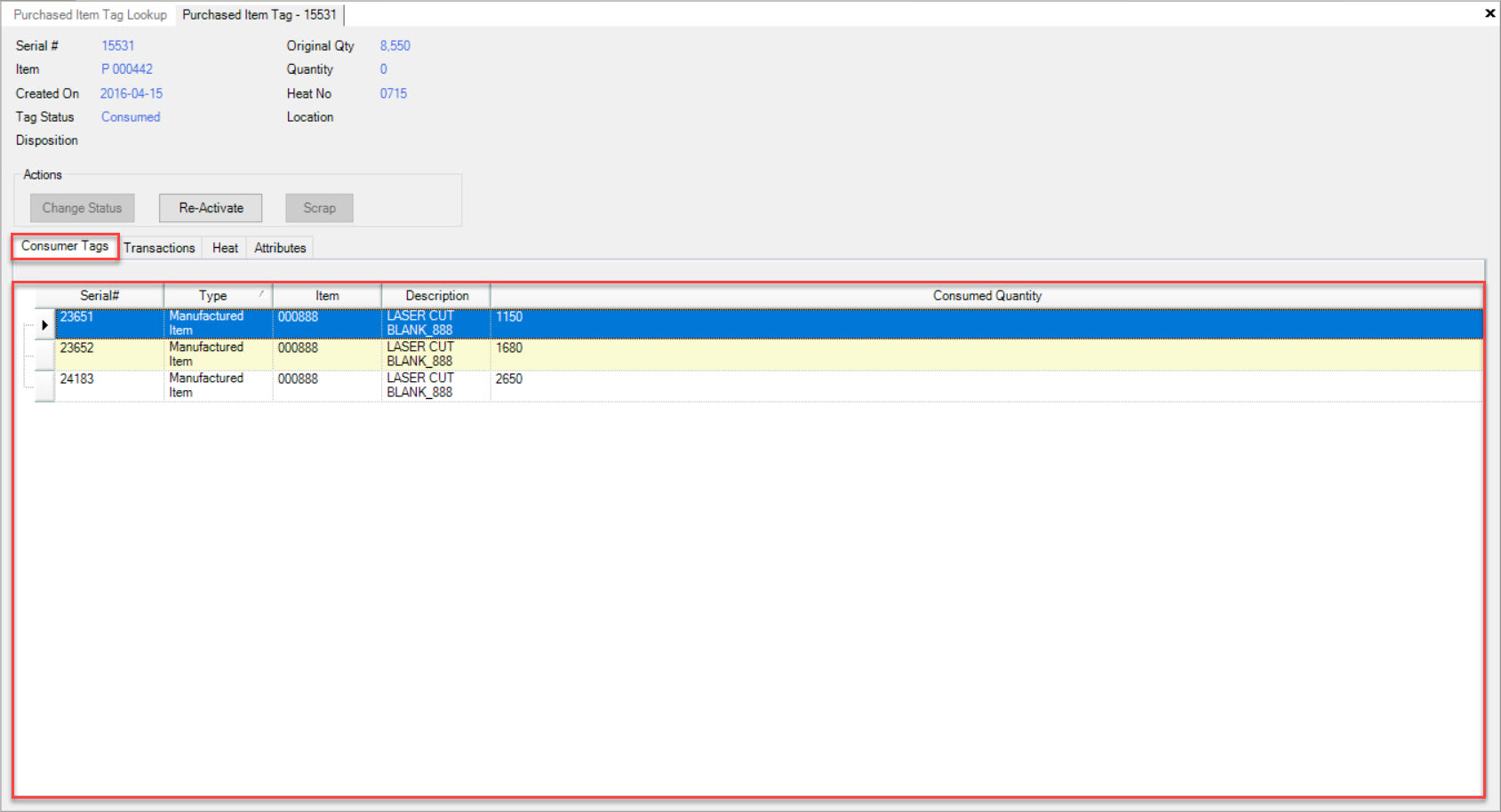Click consumed quantity 2650 cell

click(x=986, y=386)
